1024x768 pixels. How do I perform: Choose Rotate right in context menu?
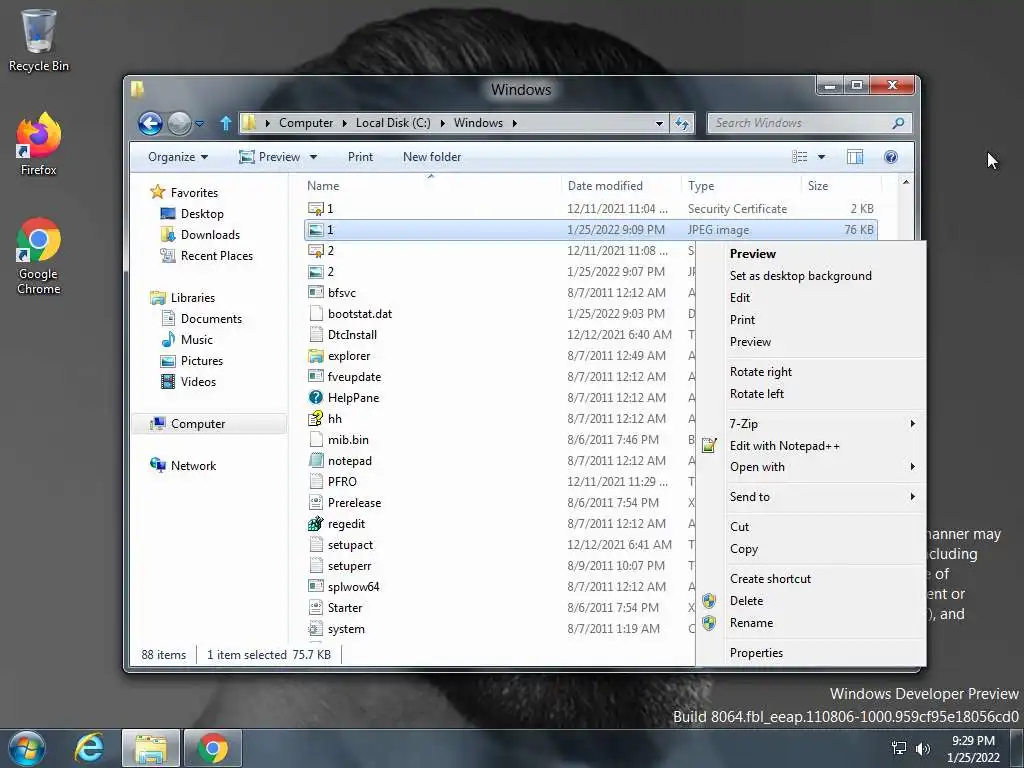coord(811,372)
